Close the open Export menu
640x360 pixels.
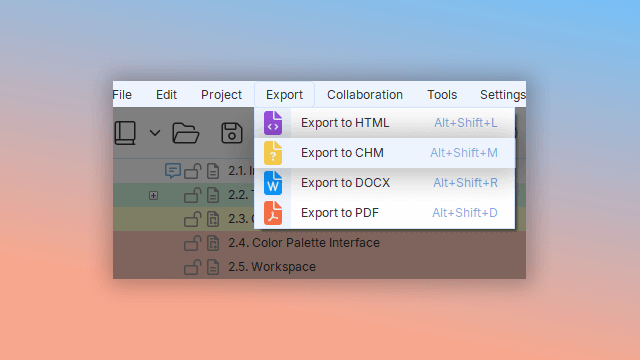tap(284, 95)
